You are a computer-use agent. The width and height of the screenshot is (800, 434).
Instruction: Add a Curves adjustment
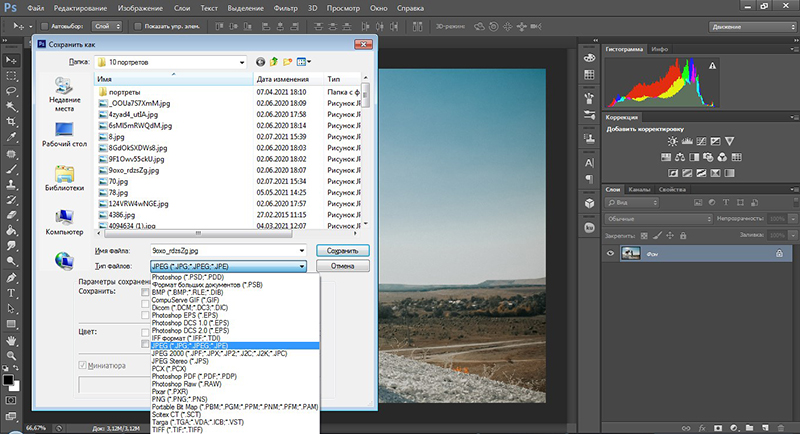click(702, 141)
